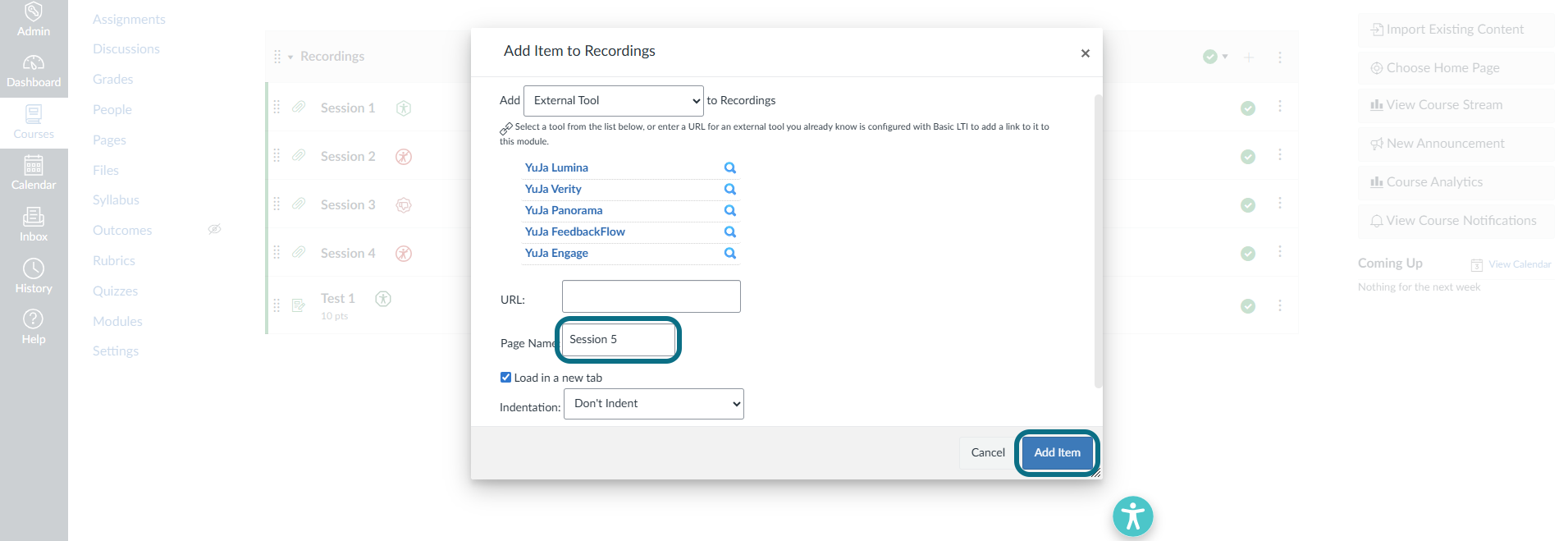Search YuJa Verity magnifier icon
Image resolution: width=1568 pixels, height=541 pixels.
click(730, 189)
